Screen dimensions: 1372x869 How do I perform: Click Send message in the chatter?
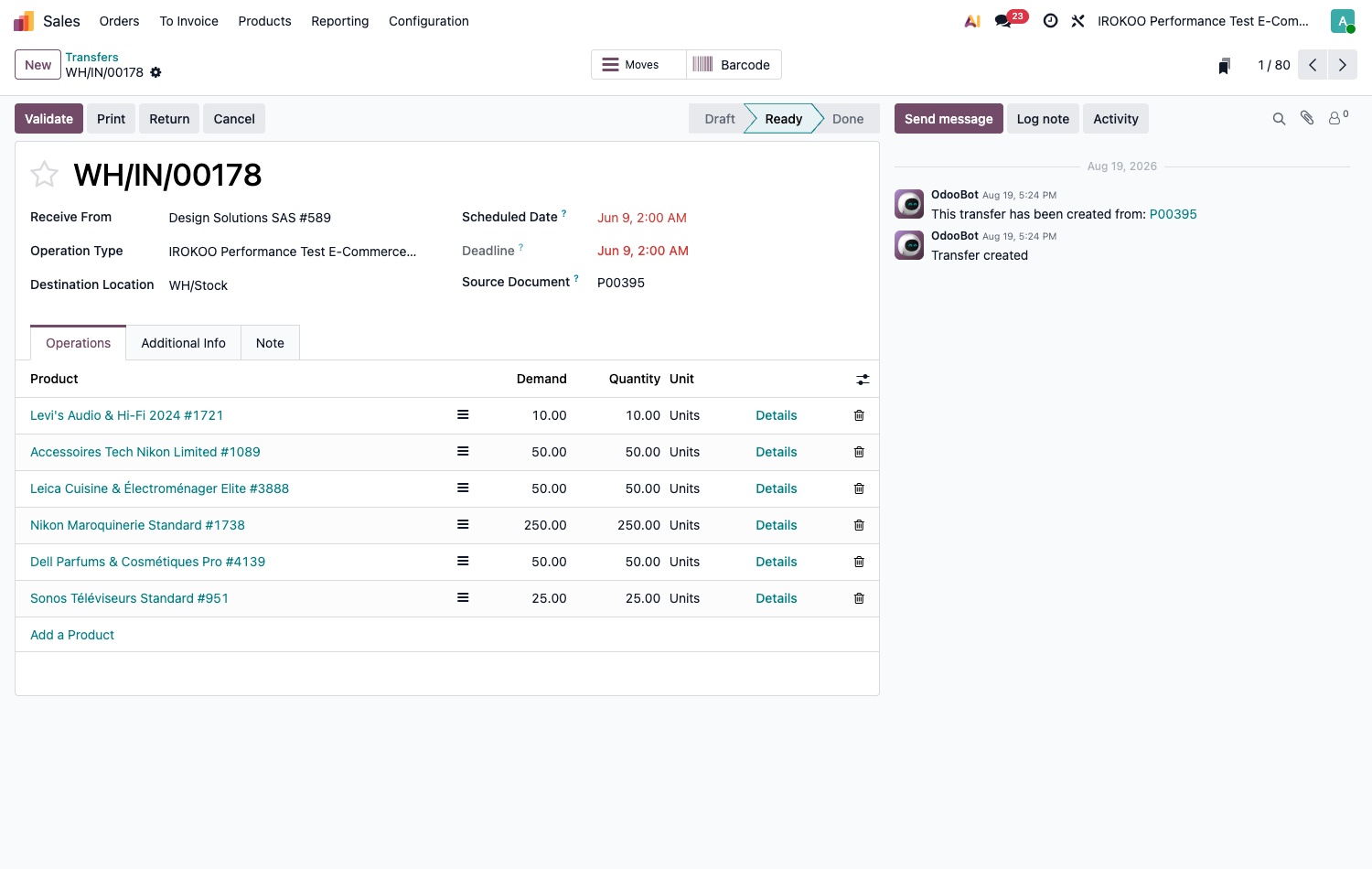coord(949,119)
